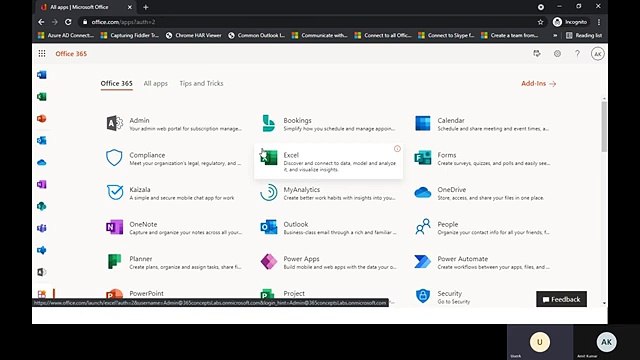
Task: Open Outlook from the left sidebar
Action: (42, 140)
